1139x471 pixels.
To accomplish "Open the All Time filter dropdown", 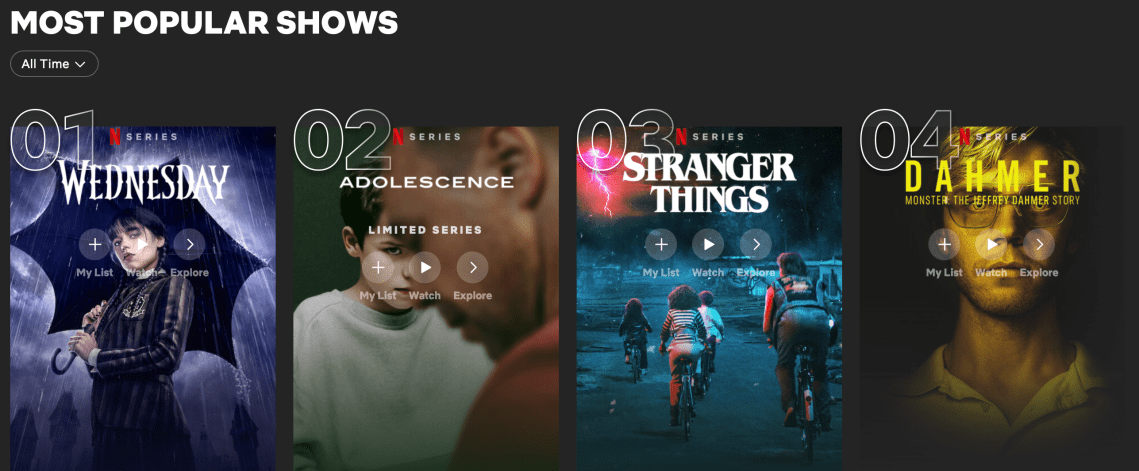I will pyautogui.click(x=54, y=64).
